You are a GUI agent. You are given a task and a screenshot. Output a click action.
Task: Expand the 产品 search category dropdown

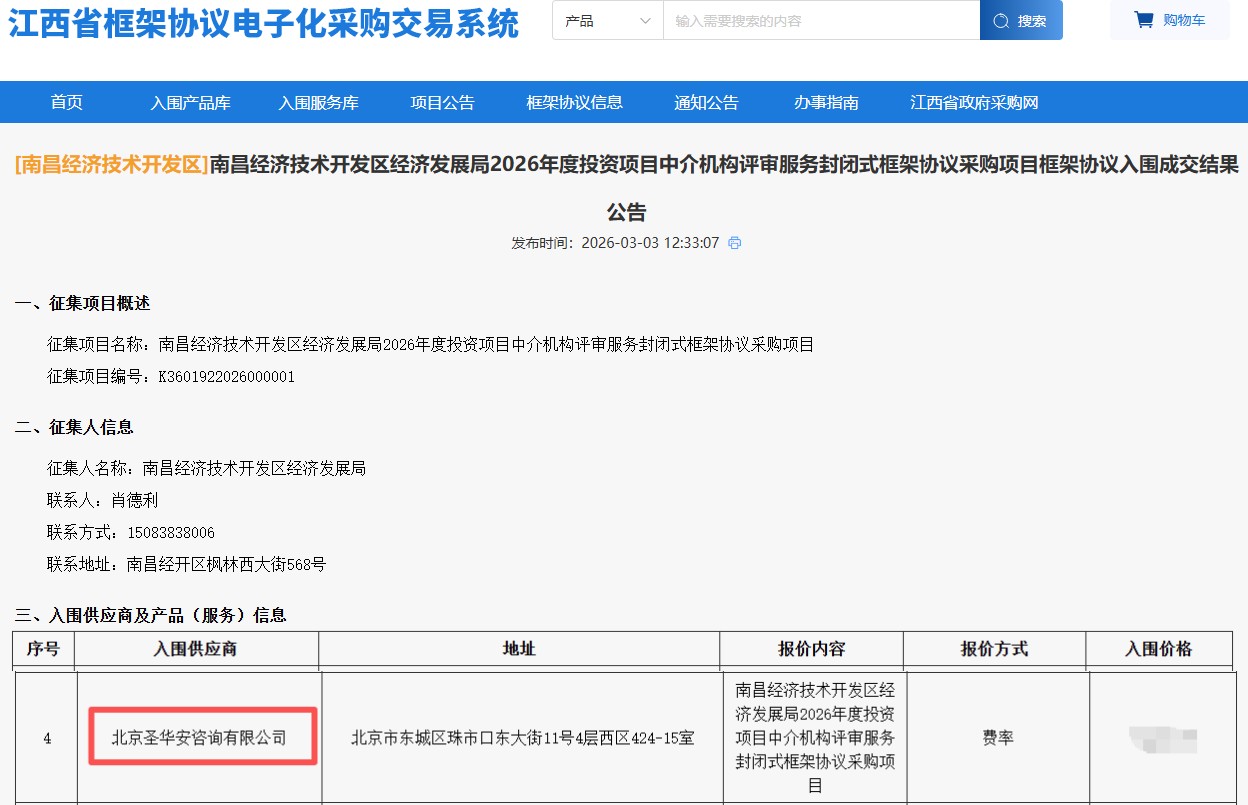607,21
